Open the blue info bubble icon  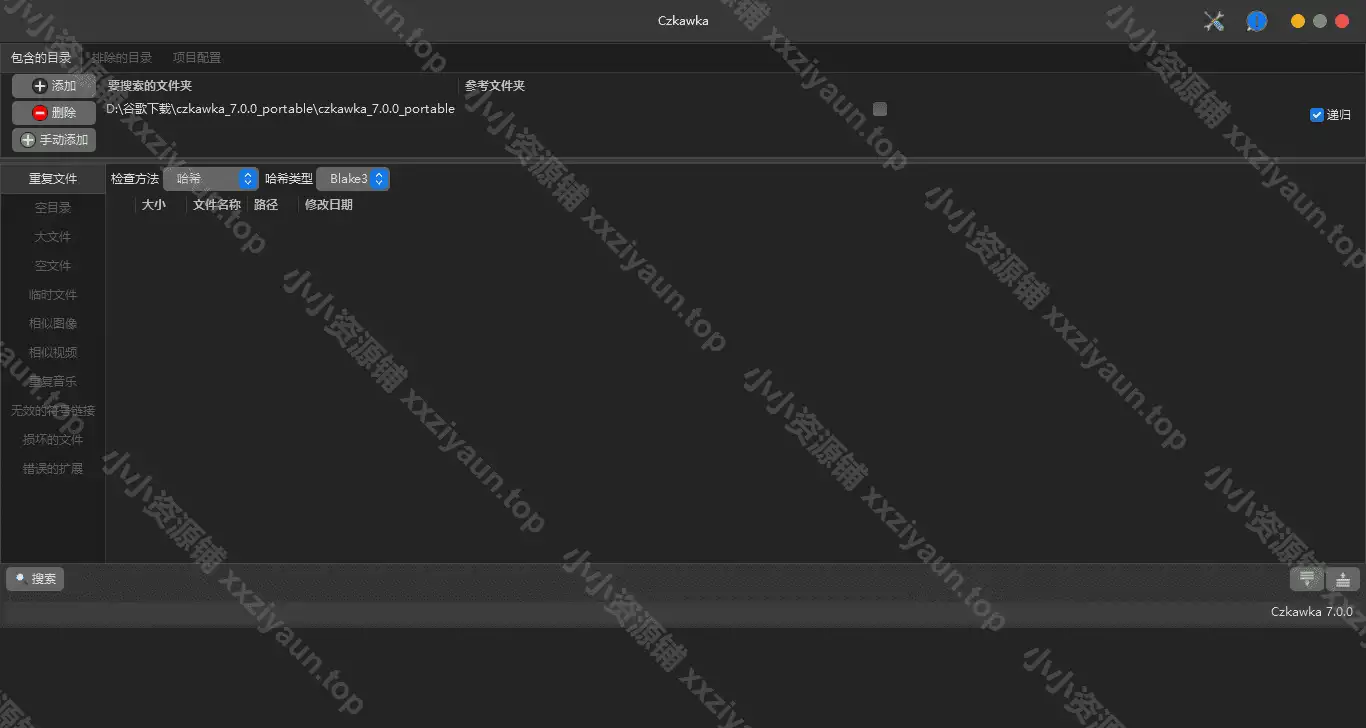click(1257, 21)
